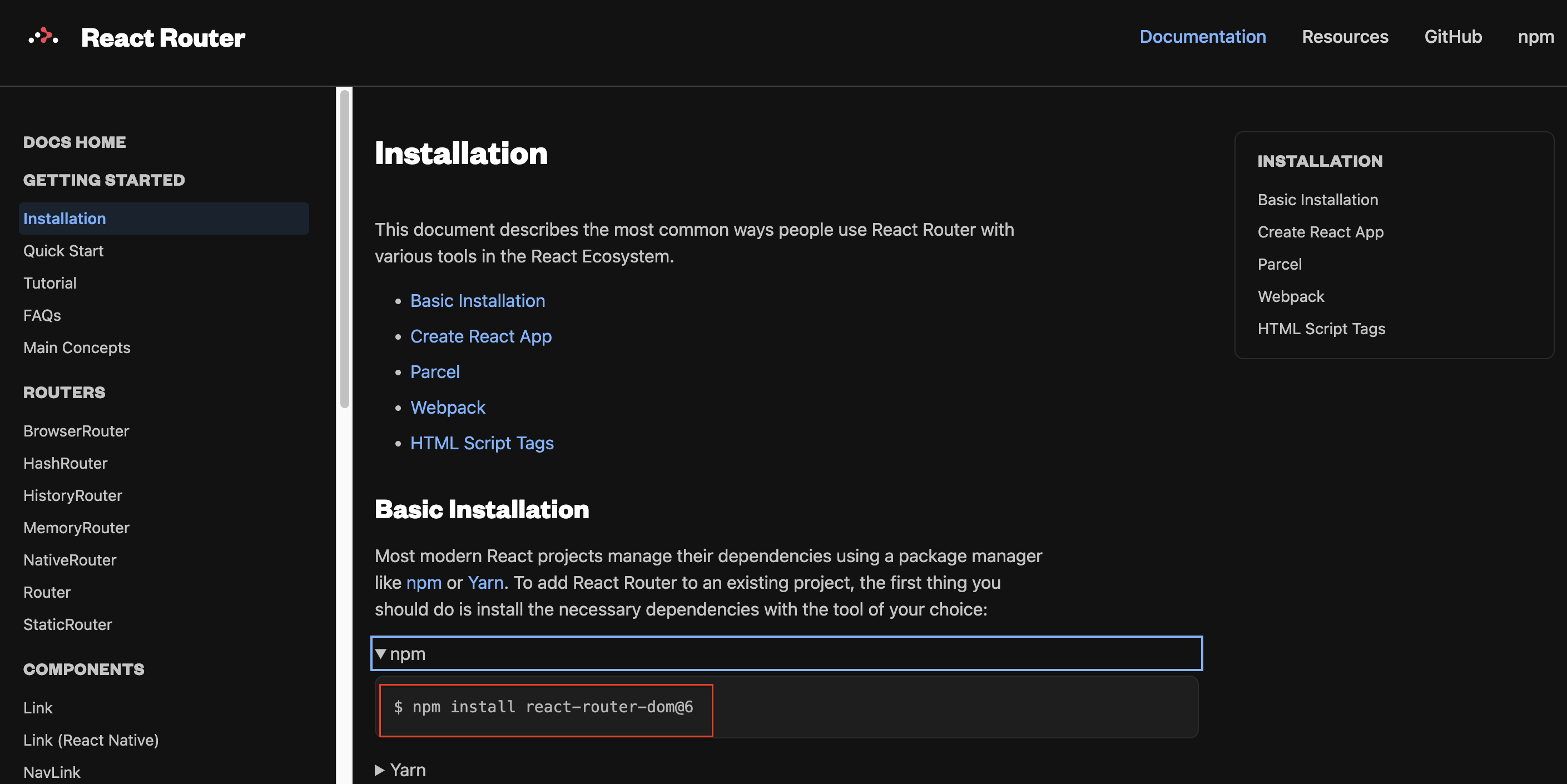This screenshot has height=784, width=1567.
Task: Select Parcel in right-hand contents panel
Action: pos(1280,264)
